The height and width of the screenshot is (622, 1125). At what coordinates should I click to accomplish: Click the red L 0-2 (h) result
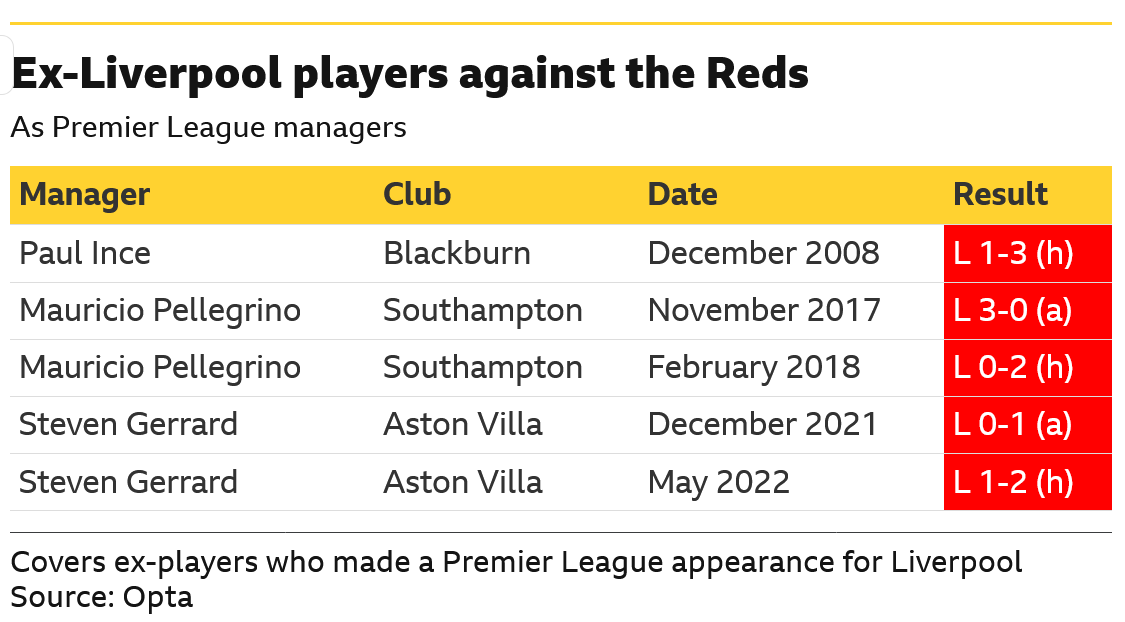pos(1027,368)
